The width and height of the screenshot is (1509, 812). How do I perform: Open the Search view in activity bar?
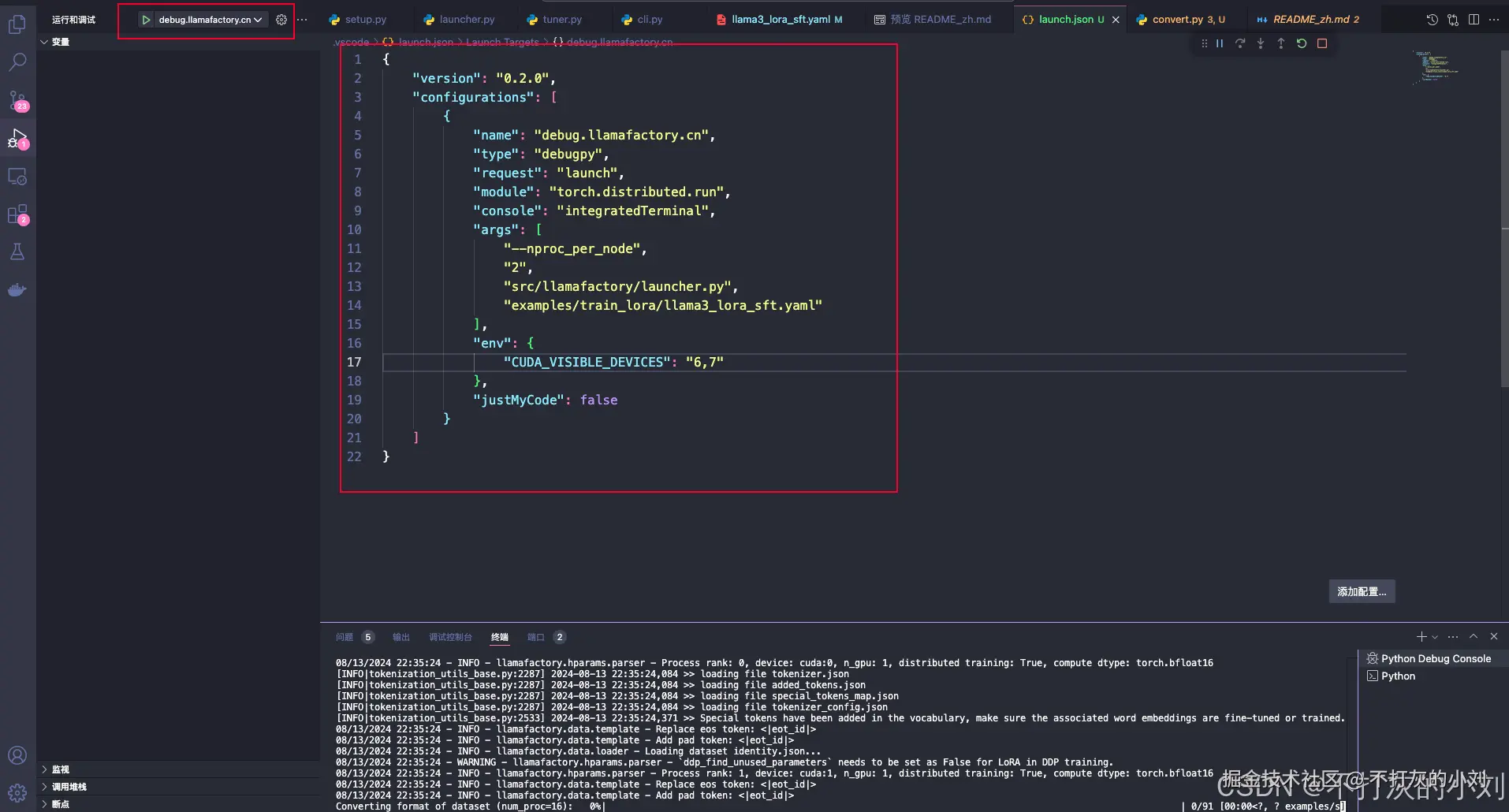coord(17,62)
